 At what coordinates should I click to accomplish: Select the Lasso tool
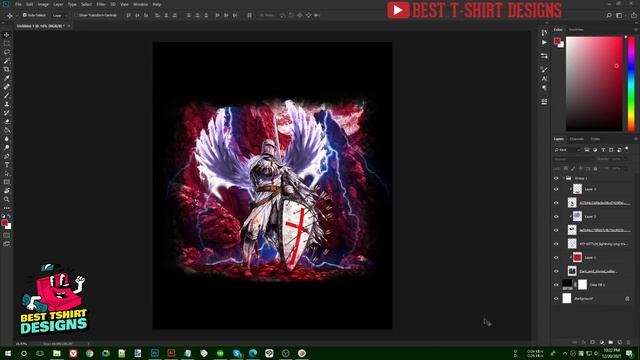coord(7,52)
